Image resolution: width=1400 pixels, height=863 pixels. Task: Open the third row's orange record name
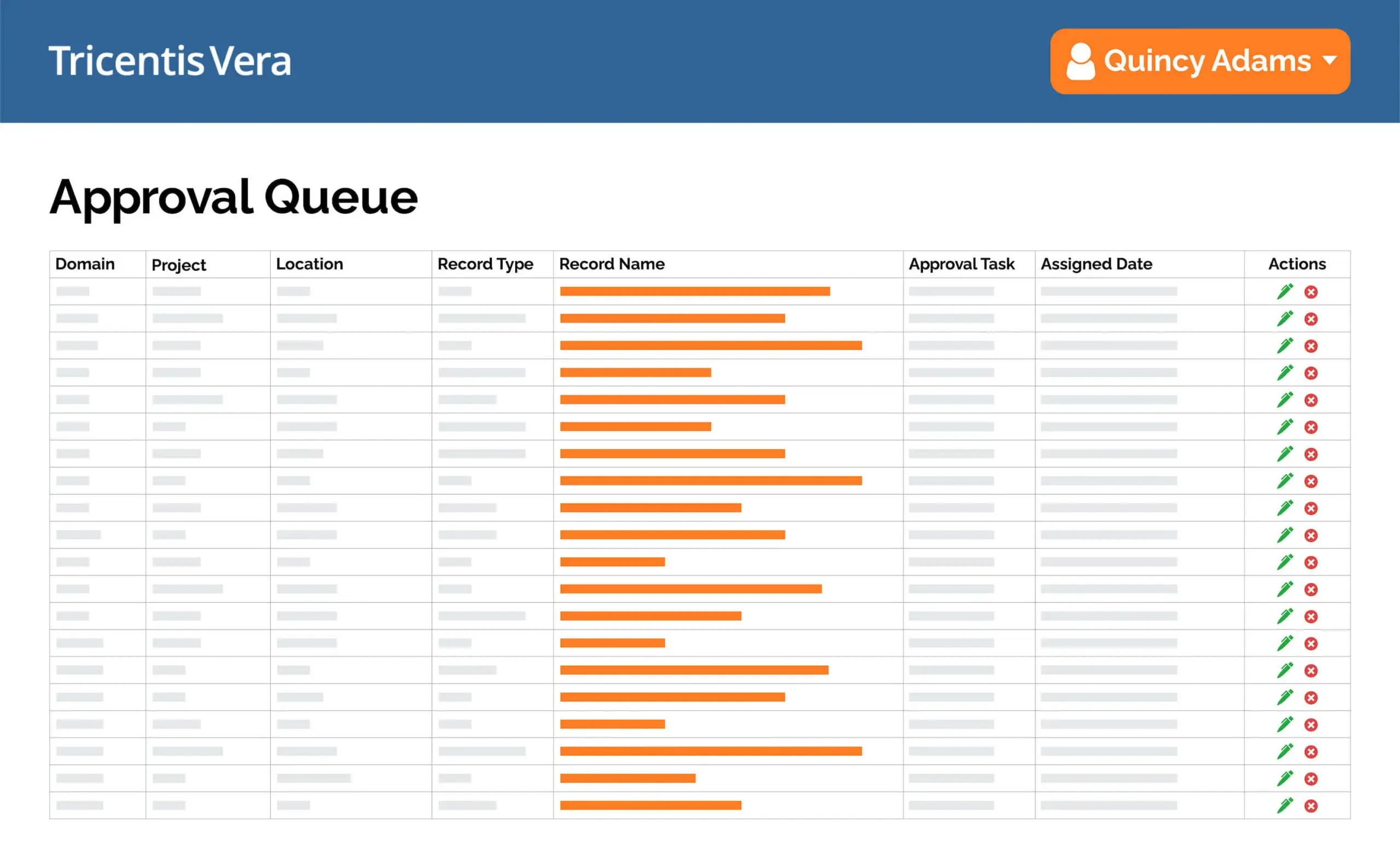(x=710, y=345)
